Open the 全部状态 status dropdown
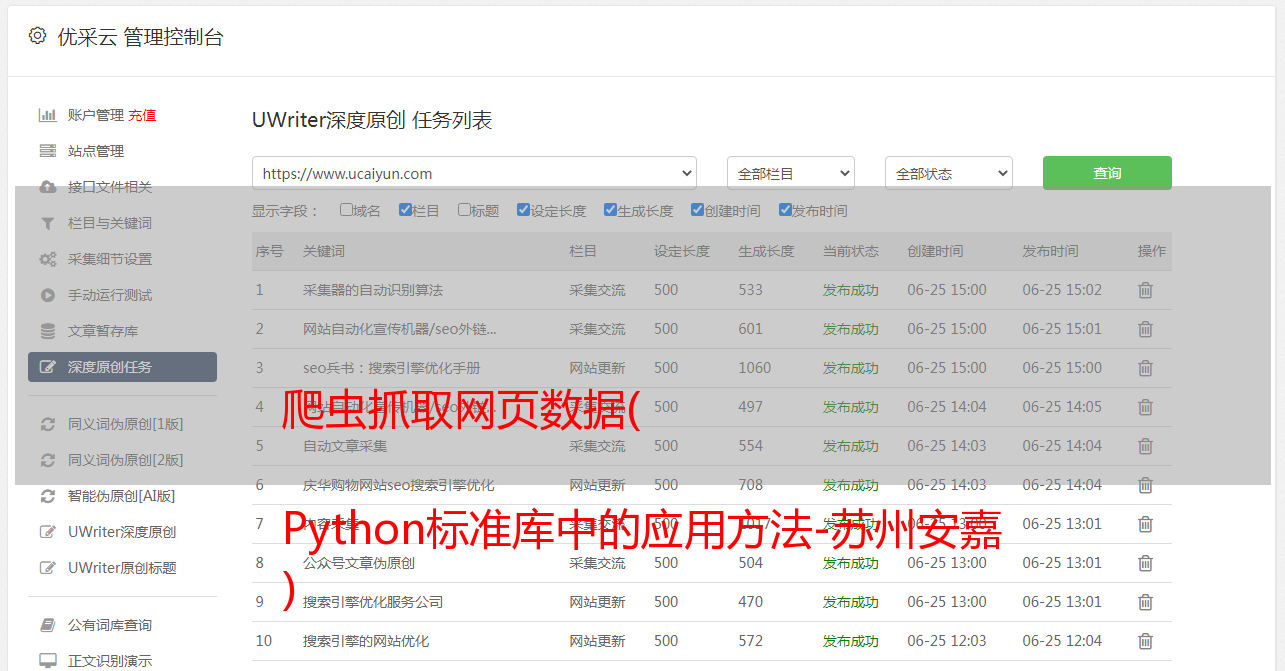 coord(948,173)
